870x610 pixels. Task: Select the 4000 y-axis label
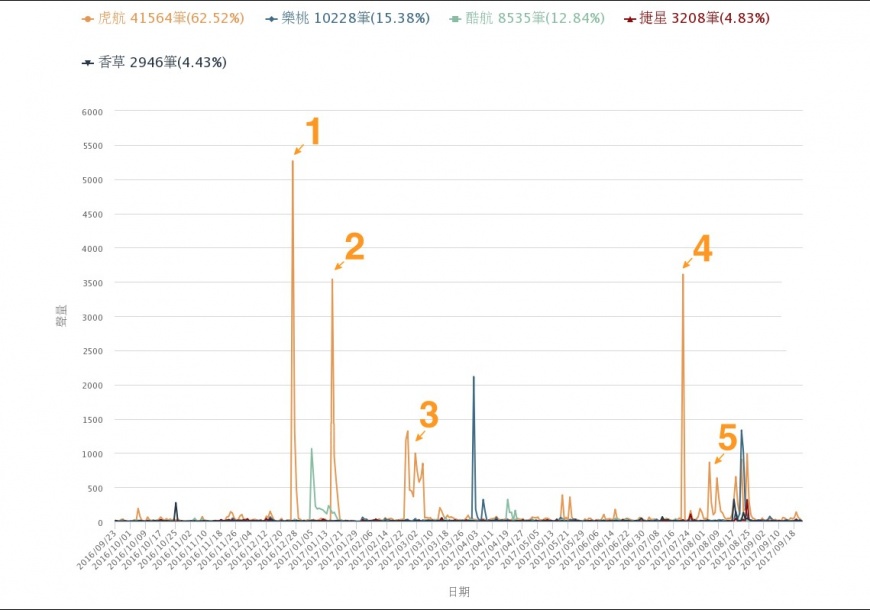93,249
